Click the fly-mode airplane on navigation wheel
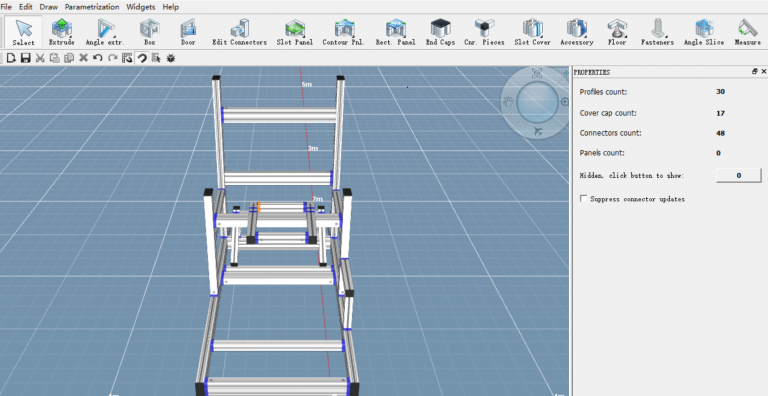Image resolution: width=768 pixels, height=396 pixels. pos(538,131)
